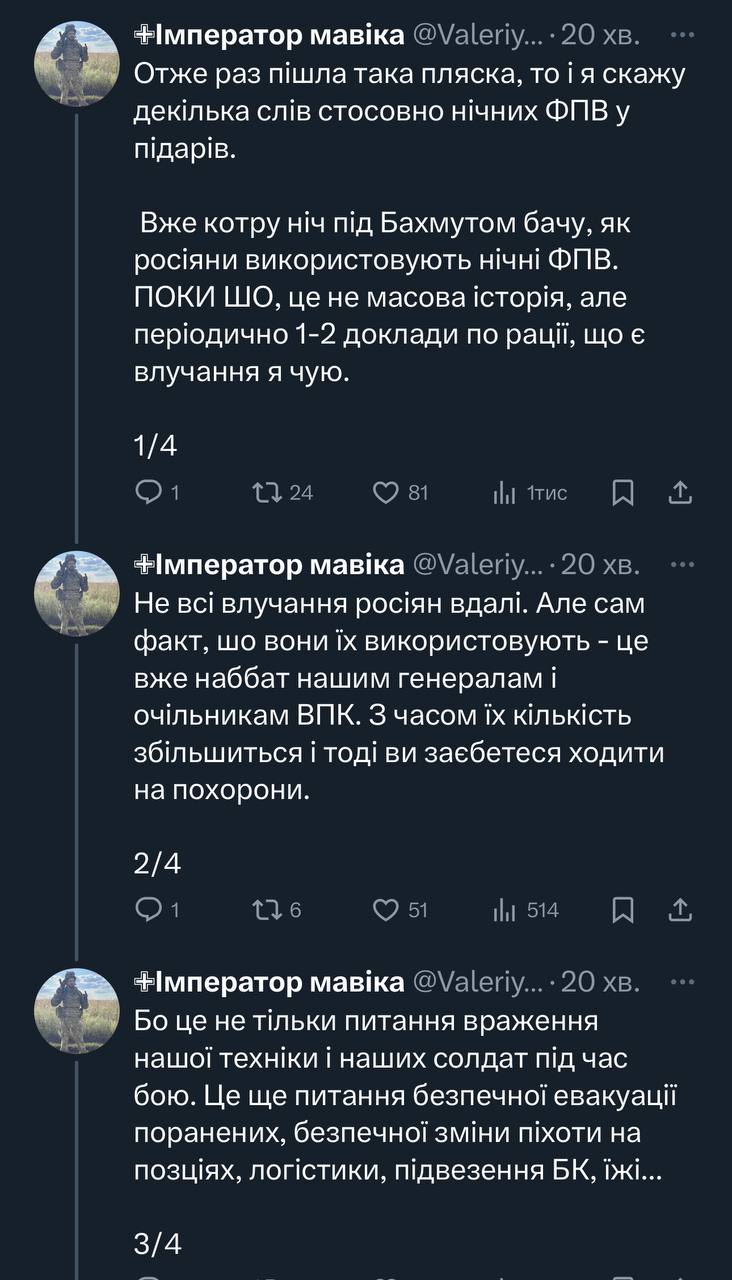Open author handle on the 3/4 tweet
The image size is (732, 1280).
477,983
